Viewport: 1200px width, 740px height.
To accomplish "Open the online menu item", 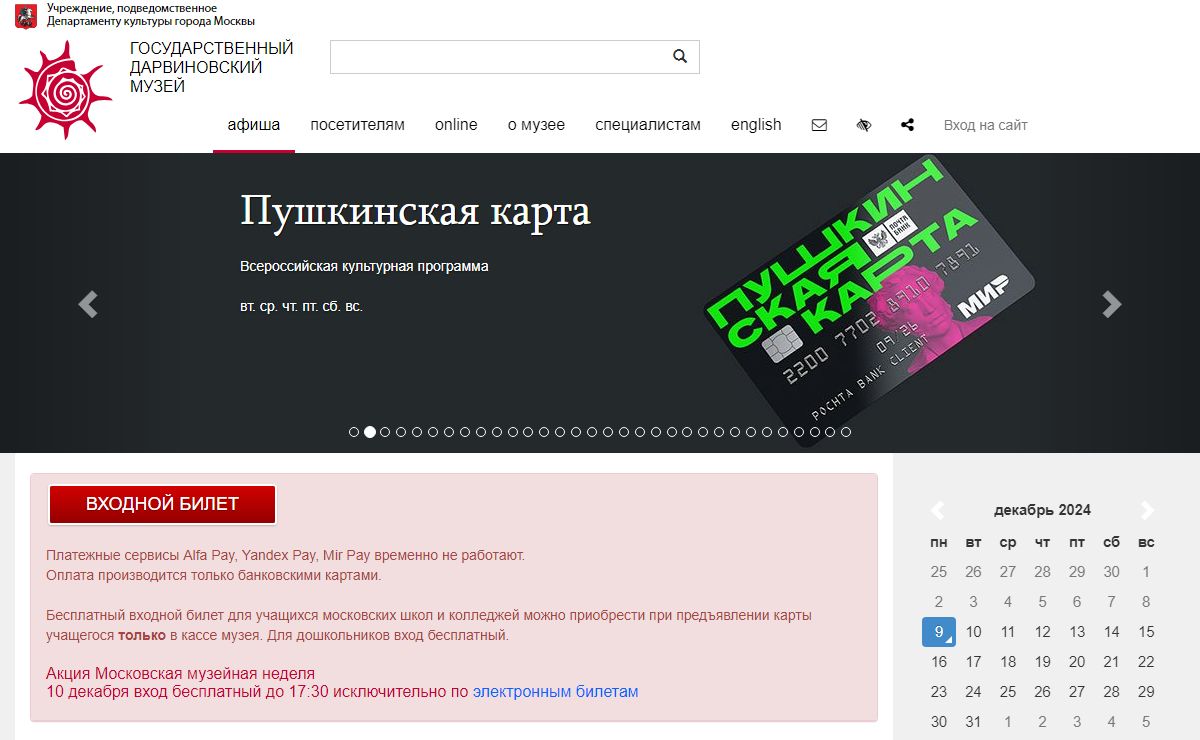I will point(456,125).
